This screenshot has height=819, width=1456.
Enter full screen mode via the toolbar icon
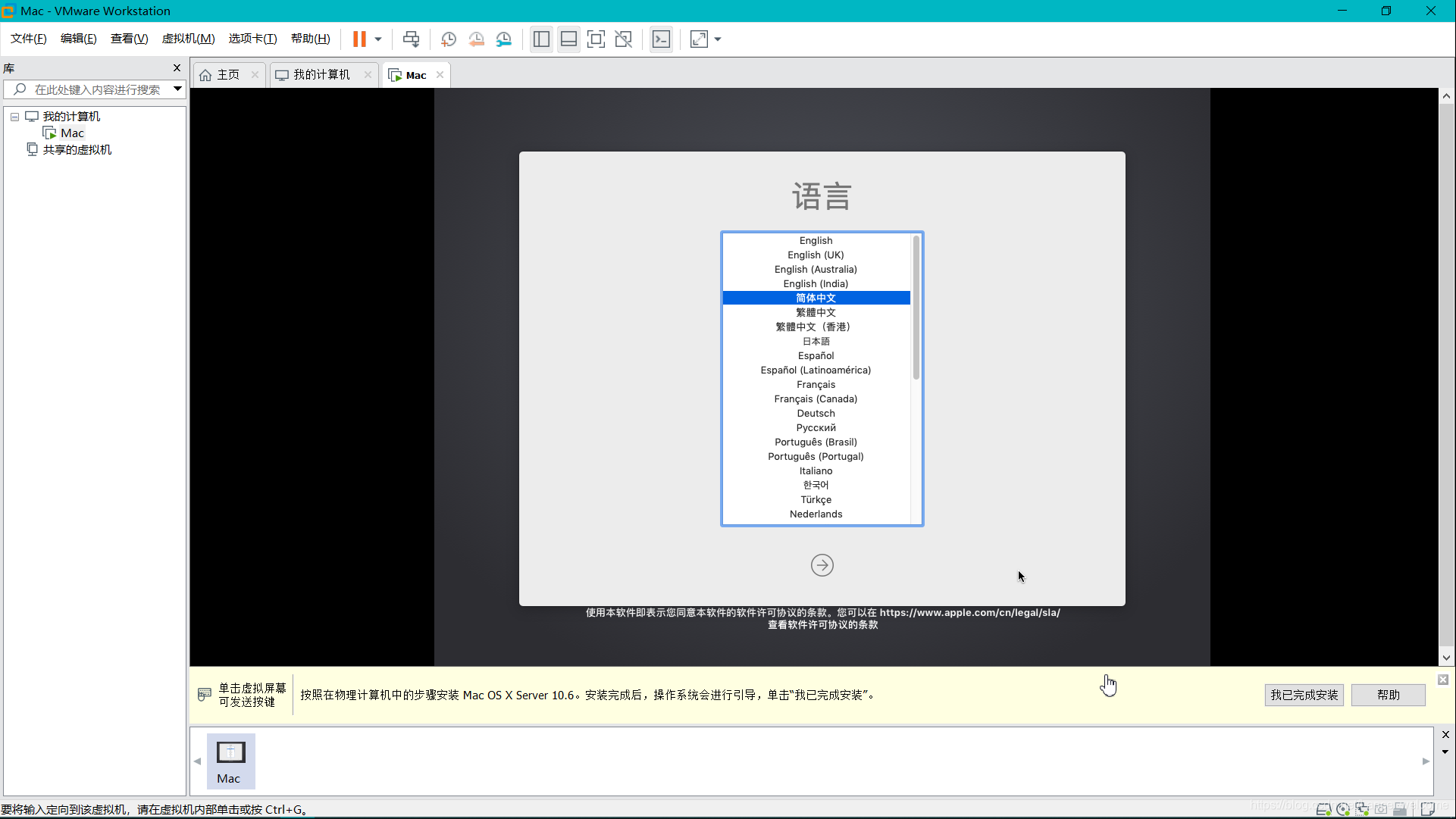click(x=596, y=39)
